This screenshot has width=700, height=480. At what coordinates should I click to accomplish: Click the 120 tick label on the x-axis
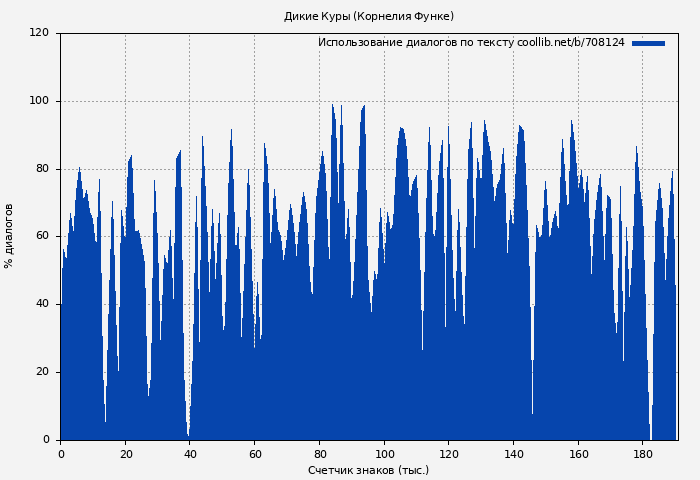click(x=449, y=454)
